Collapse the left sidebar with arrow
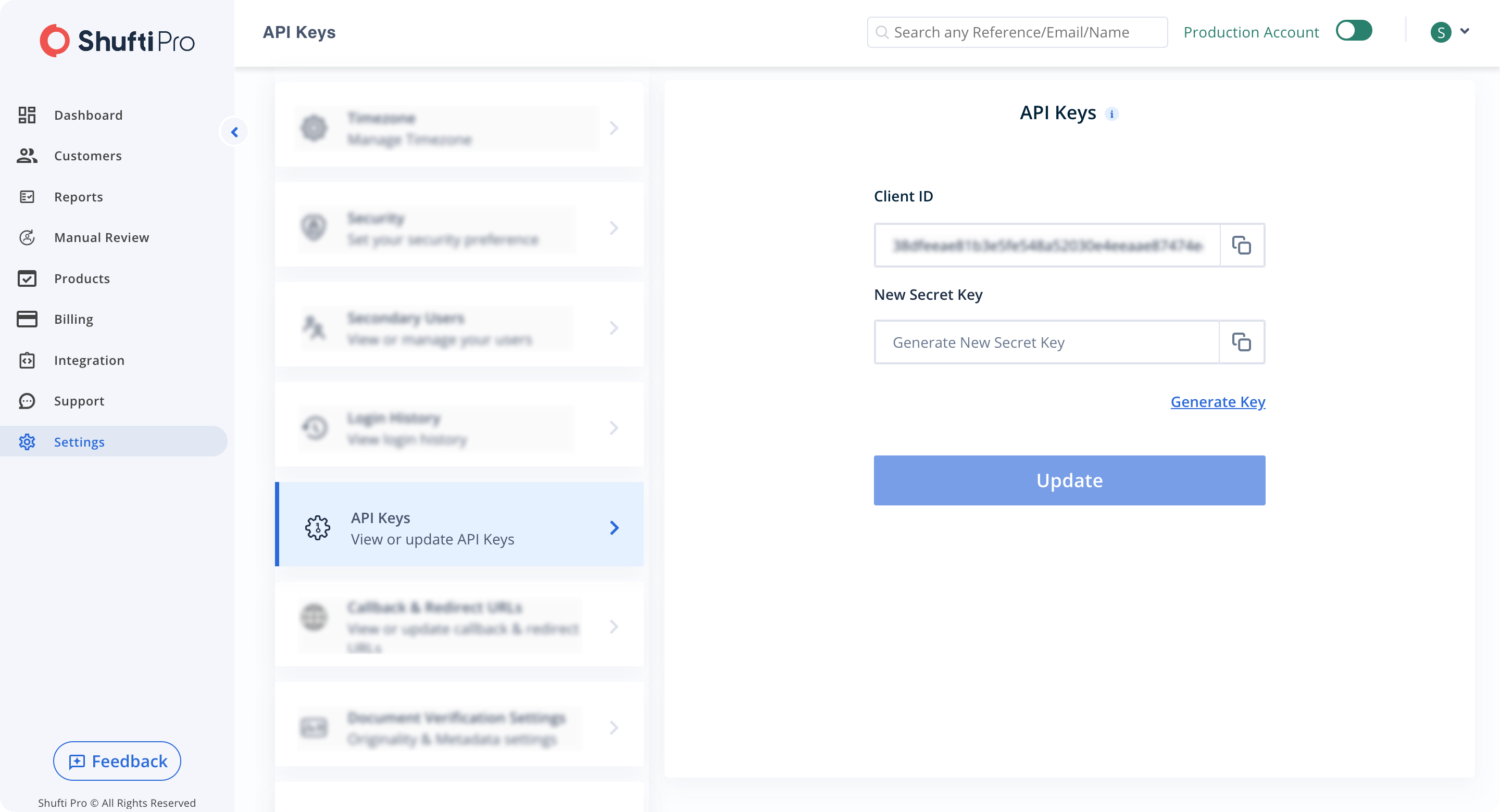Image resolution: width=1500 pixels, height=812 pixels. pos(234,132)
